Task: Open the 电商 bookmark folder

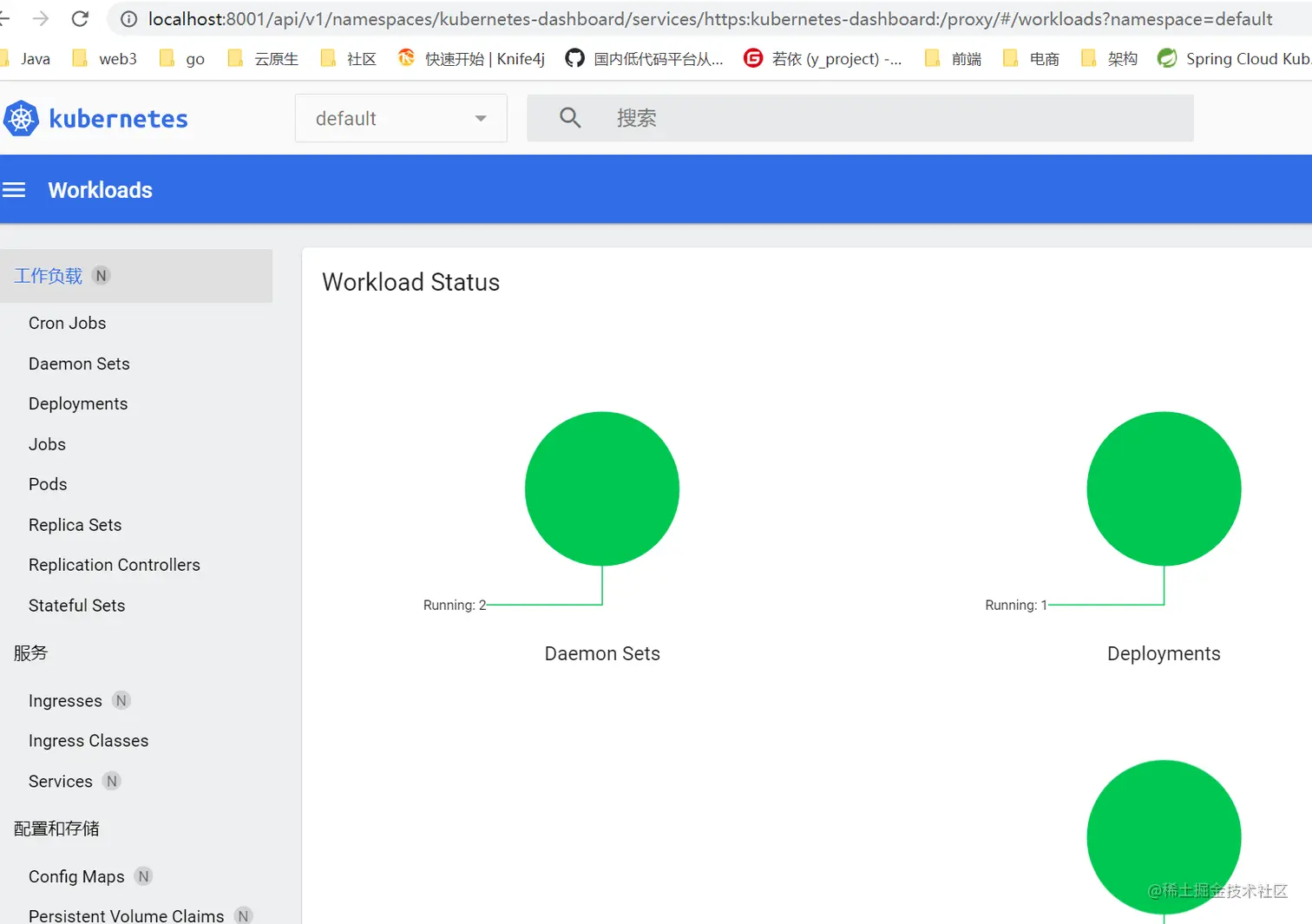Action: pos(1031,58)
